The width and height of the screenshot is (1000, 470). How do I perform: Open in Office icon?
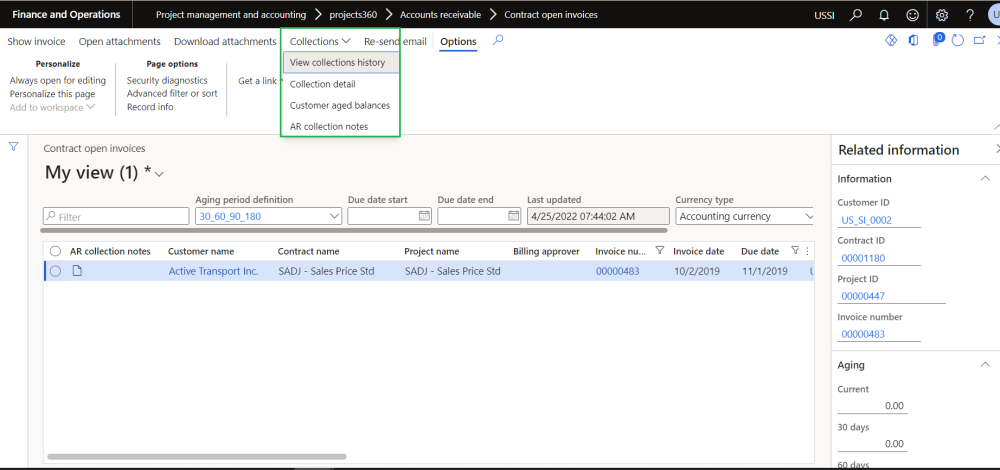point(913,40)
